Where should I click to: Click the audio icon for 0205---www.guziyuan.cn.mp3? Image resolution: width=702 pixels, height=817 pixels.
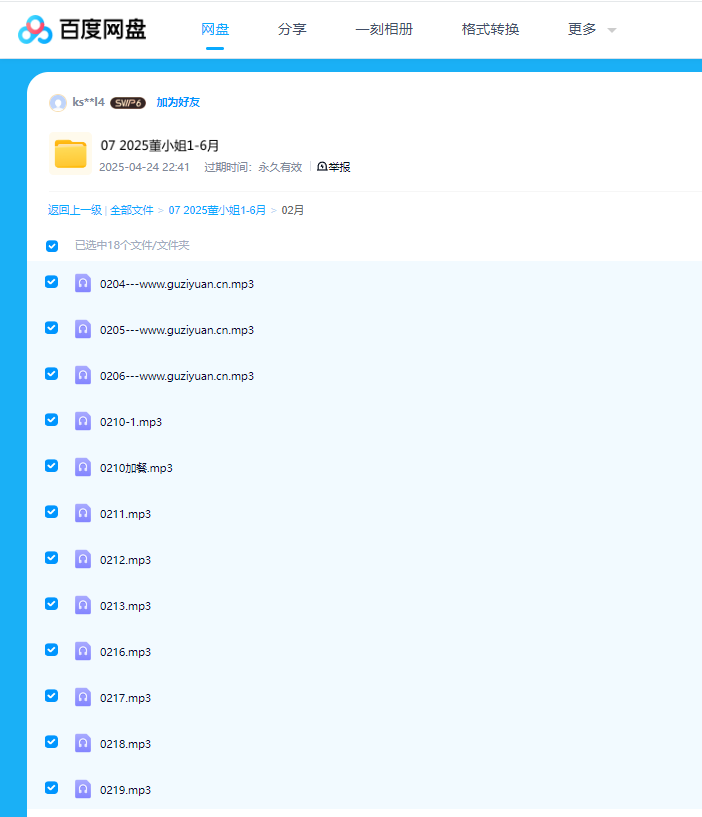click(x=83, y=329)
